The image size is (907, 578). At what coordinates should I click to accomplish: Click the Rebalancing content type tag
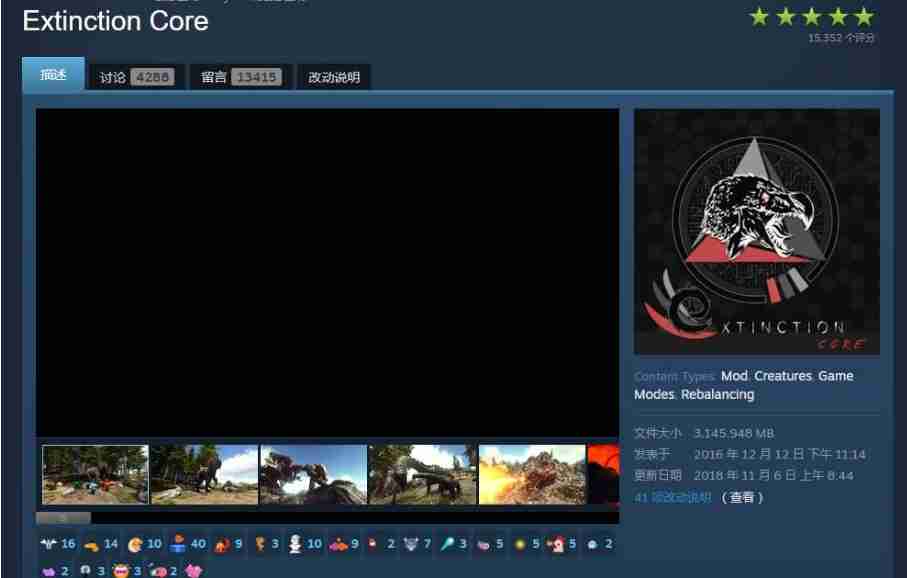pos(717,394)
